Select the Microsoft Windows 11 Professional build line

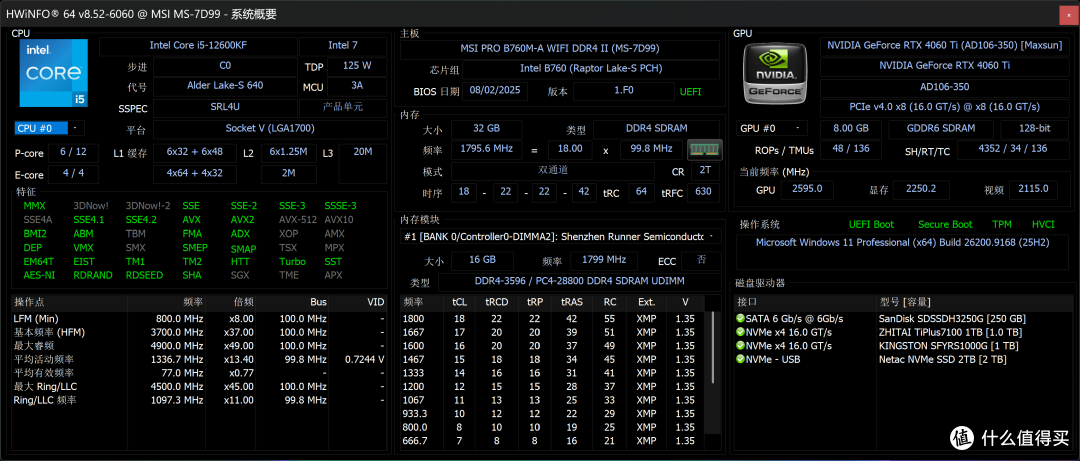(902, 243)
